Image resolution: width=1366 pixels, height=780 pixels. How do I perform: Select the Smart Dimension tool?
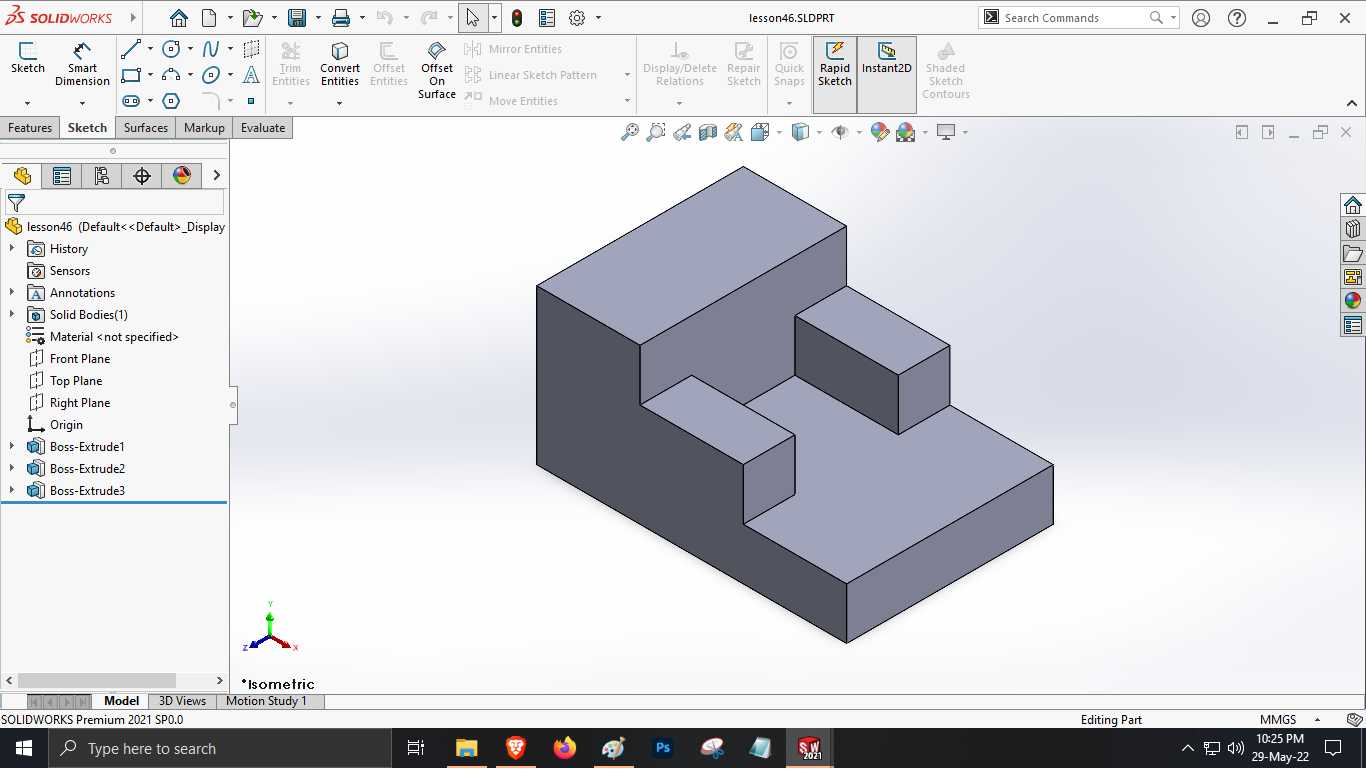[82, 64]
